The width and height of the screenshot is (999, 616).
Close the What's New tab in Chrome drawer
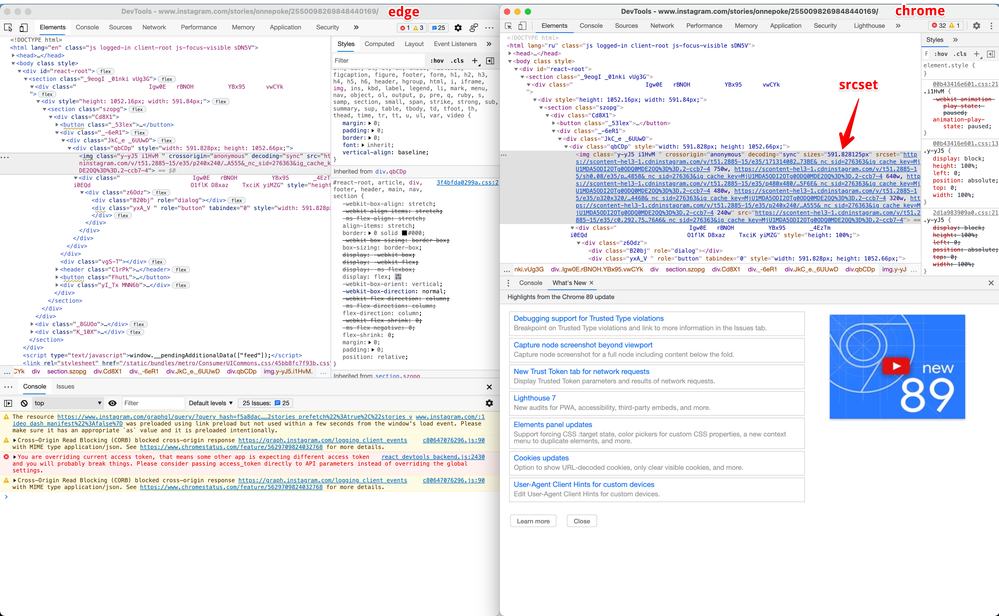pyautogui.click(x=591, y=283)
